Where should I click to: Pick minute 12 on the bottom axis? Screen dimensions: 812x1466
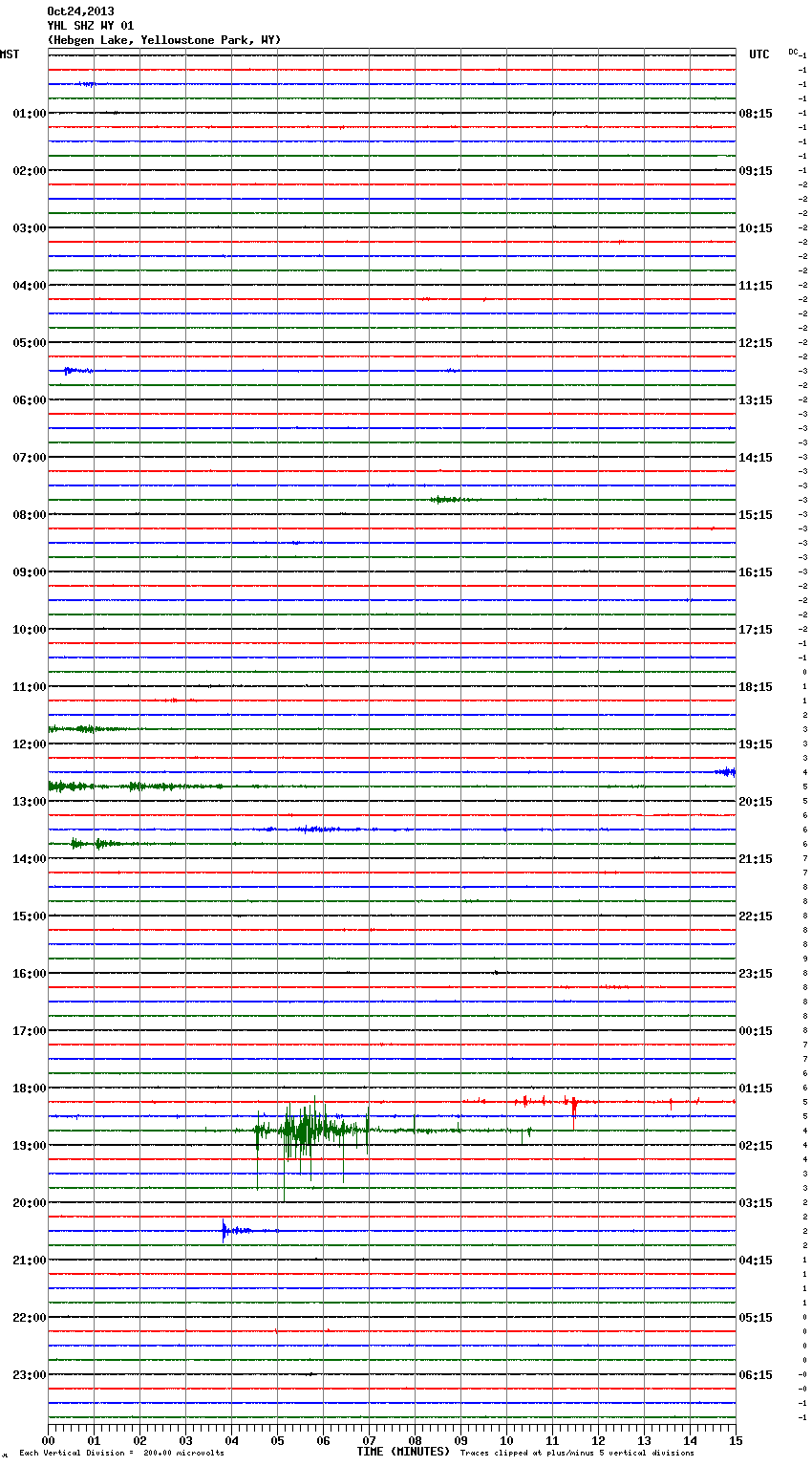598,1440
